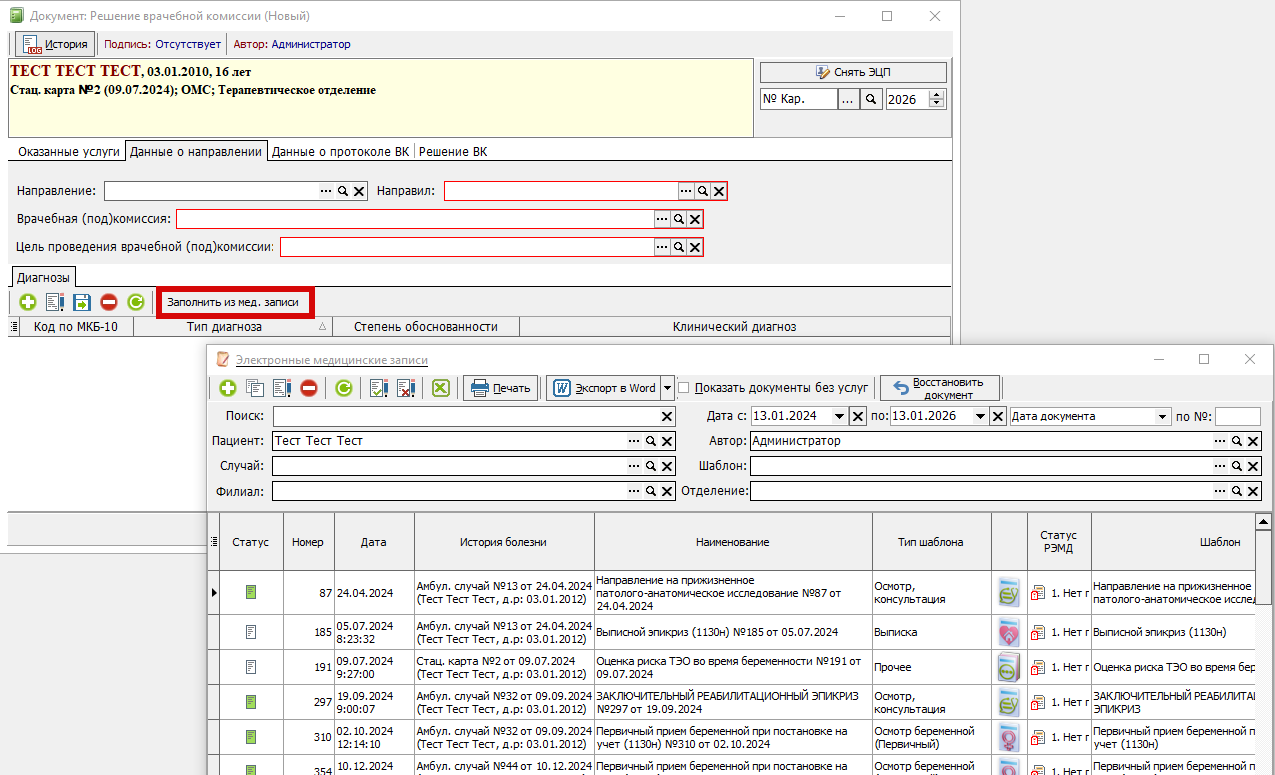This screenshot has height=775, width=1275.
Task: Click the save diagnosis floppy disk icon
Action: tap(82, 302)
